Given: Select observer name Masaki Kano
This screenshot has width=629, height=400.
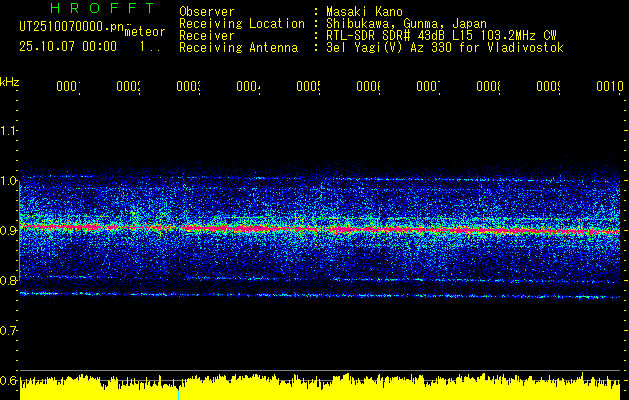Looking at the screenshot, I should pos(364,12).
